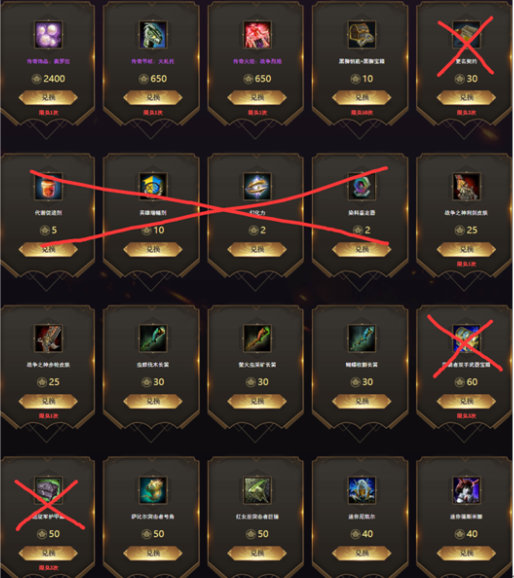Click the blue armored mini pet icon priced 40

click(x=362, y=490)
